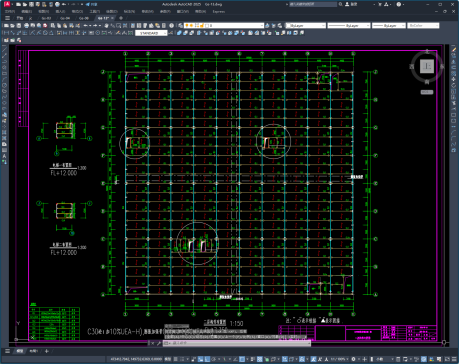Image resolution: width=459 pixels, height=364 pixels.
Task: Open workspace switching gear in status bar
Action: [x=353, y=359]
